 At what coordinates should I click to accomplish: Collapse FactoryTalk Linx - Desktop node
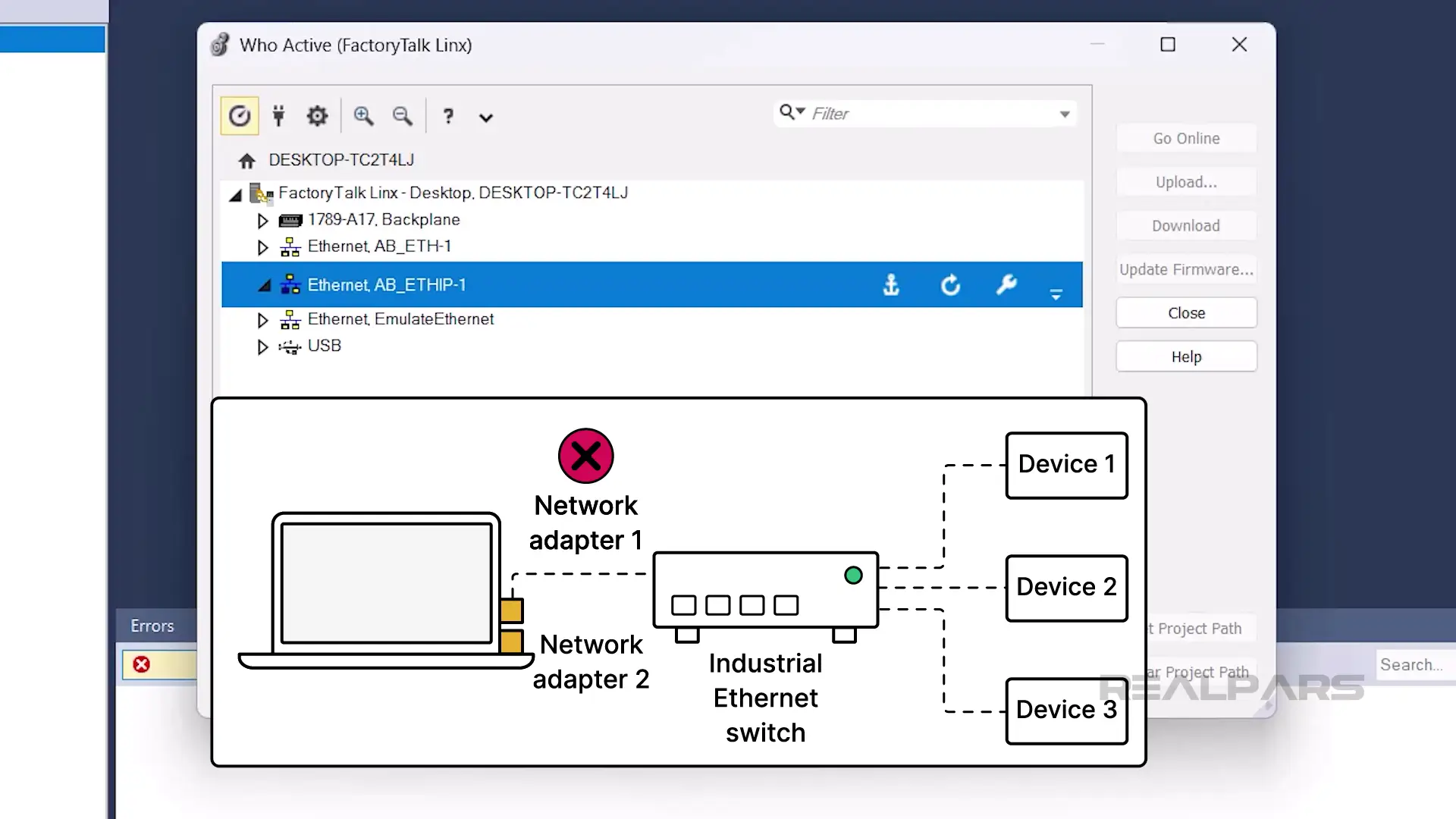click(x=236, y=196)
